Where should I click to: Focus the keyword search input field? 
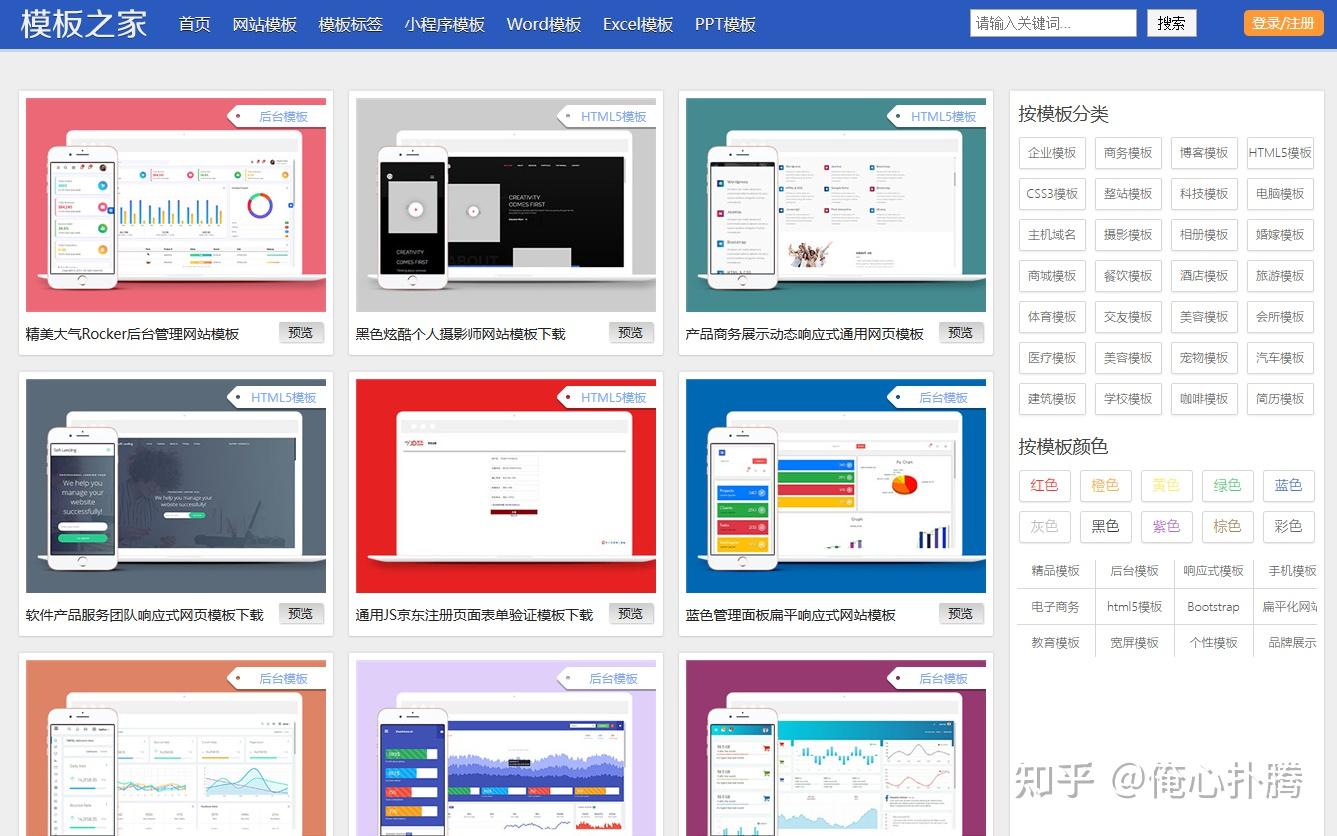pyautogui.click(x=1053, y=23)
